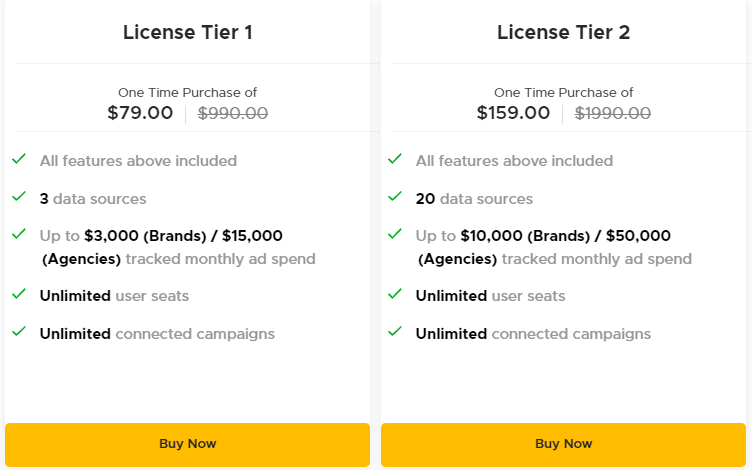Click the 'License Tier 2' heading
Viewport: 752px width, 470px height.
[x=563, y=32]
